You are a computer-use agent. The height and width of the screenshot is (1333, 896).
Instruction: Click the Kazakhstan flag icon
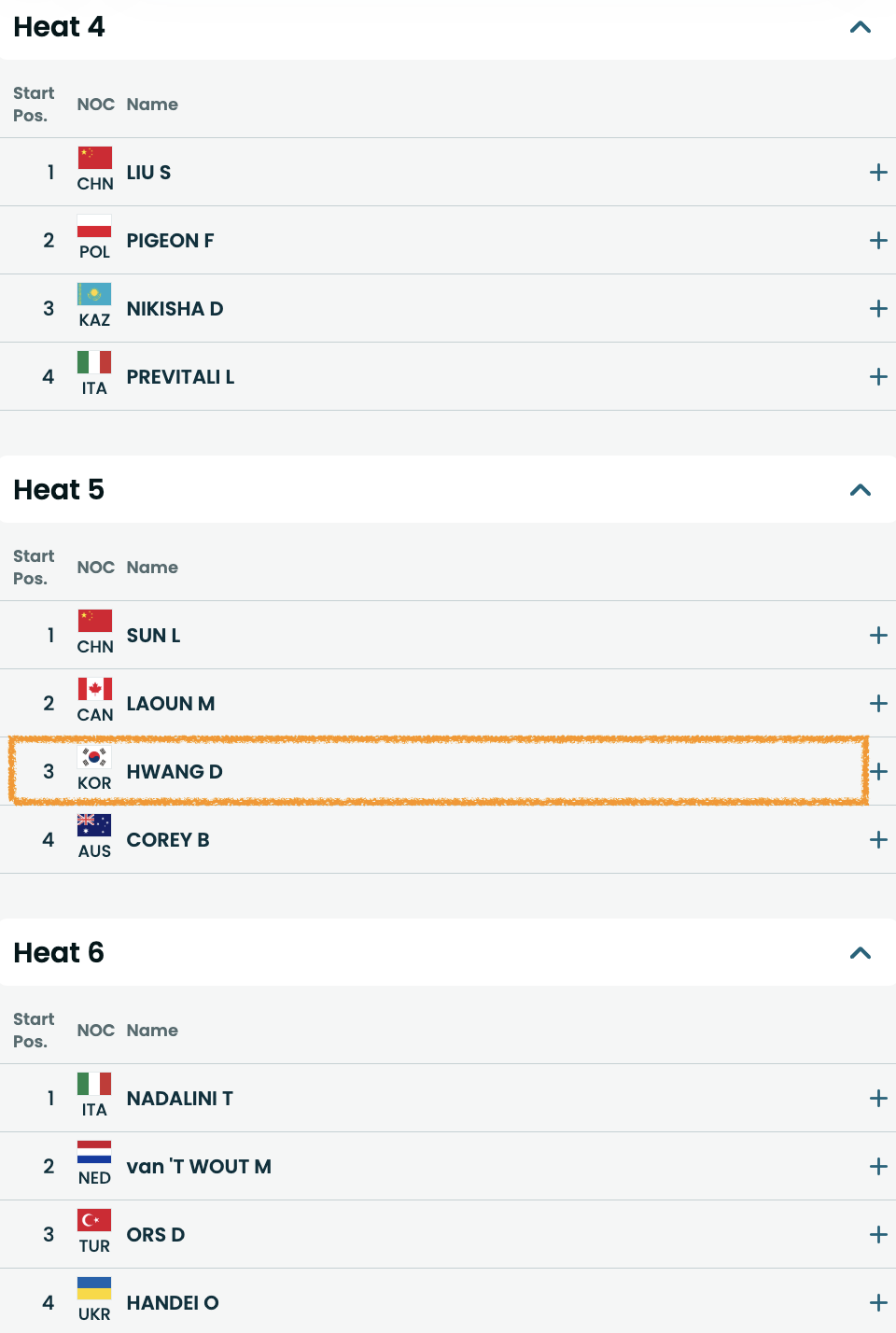[x=94, y=294]
